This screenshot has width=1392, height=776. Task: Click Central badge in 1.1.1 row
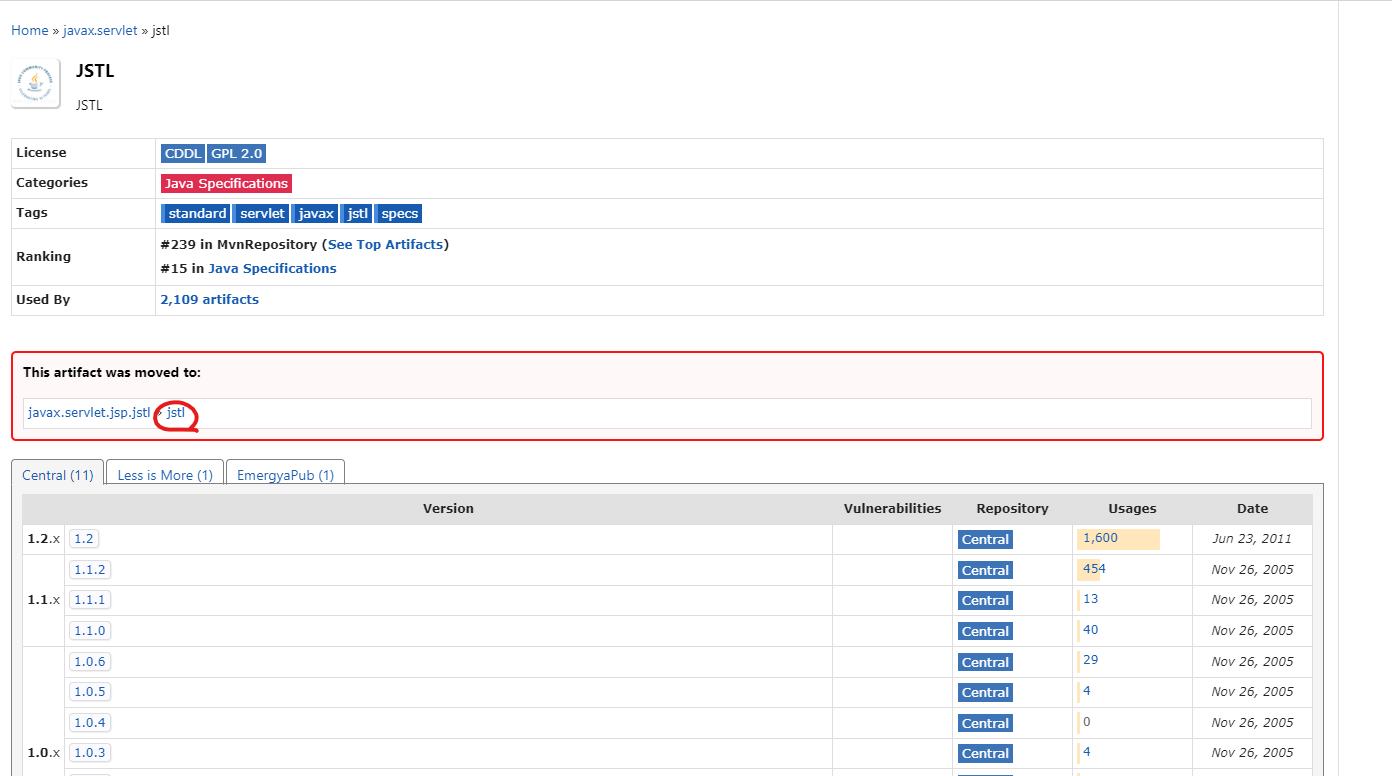[x=985, y=600]
